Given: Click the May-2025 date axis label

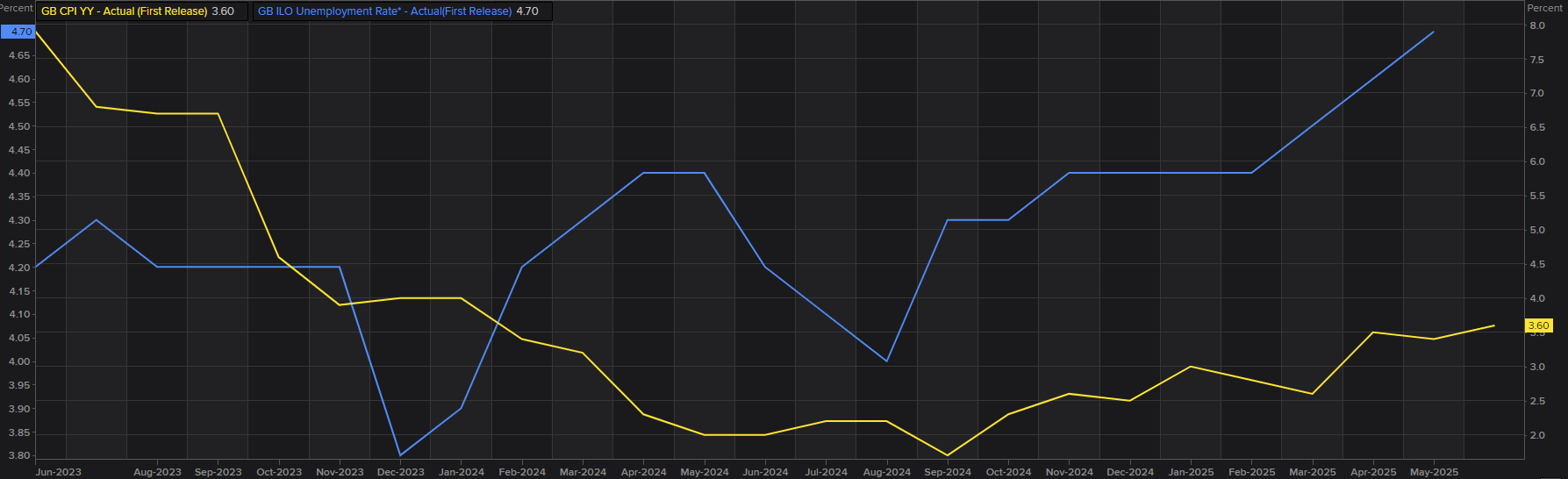Looking at the screenshot, I should 1434,472.
